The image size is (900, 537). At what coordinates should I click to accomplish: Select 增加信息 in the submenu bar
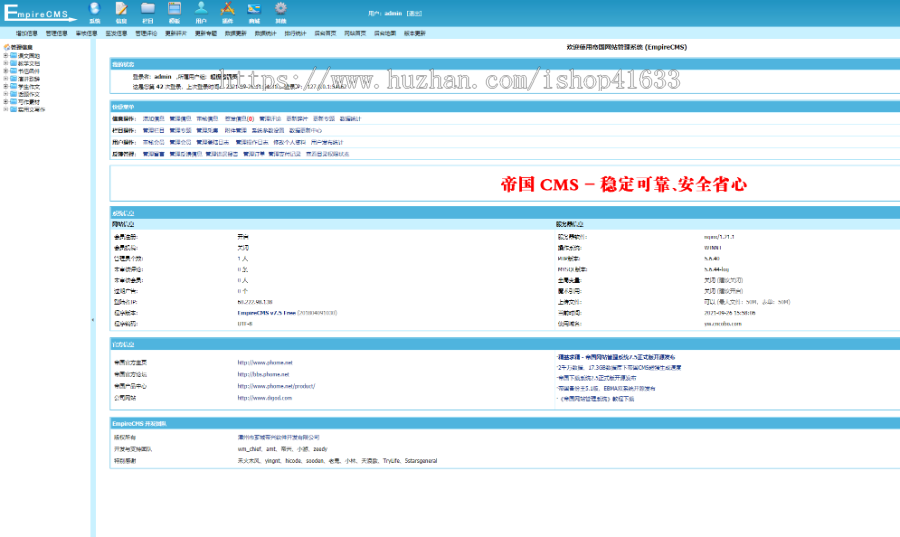pos(26,33)
